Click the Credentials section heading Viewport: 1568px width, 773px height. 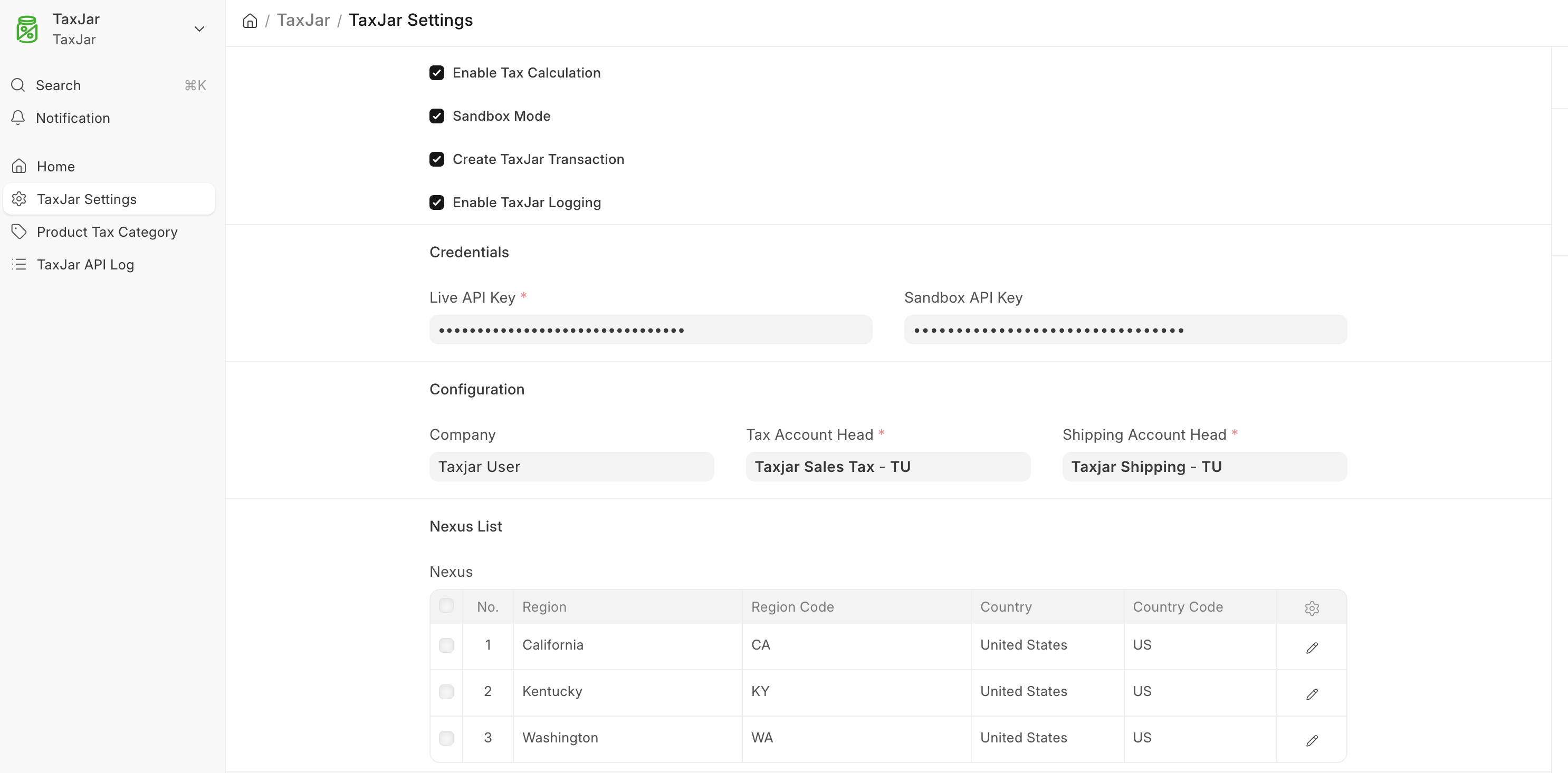(x=470, y=253)
